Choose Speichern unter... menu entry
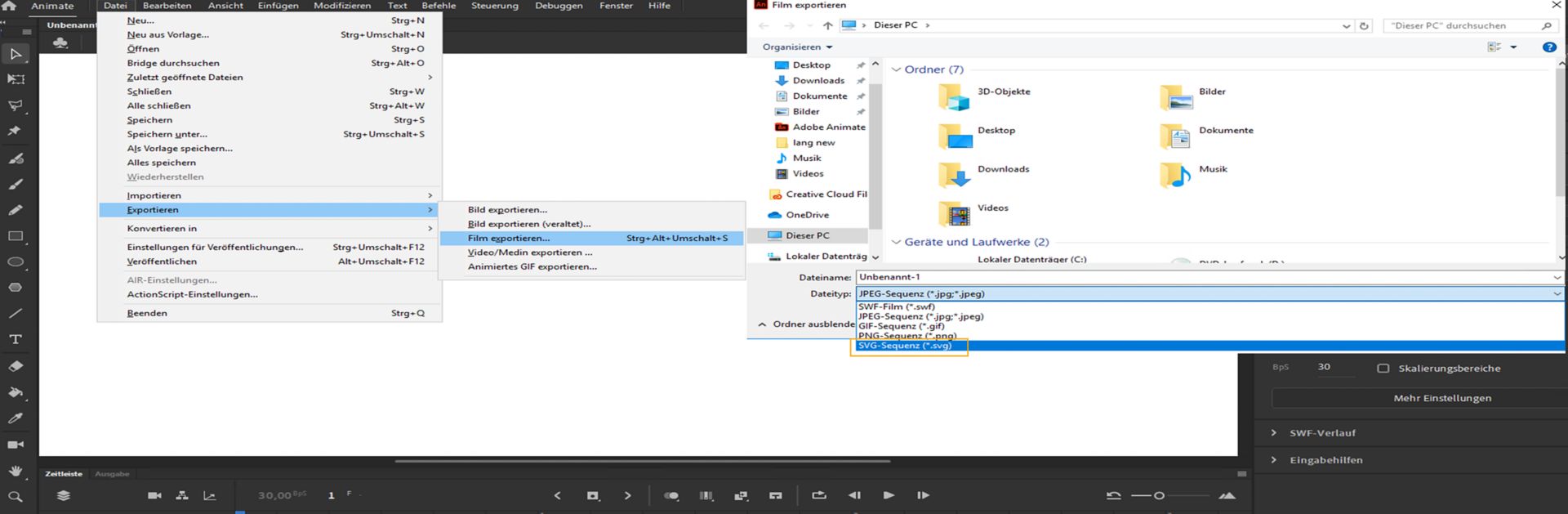This screenshot has width=1568, height=514. tap(269, 134)
